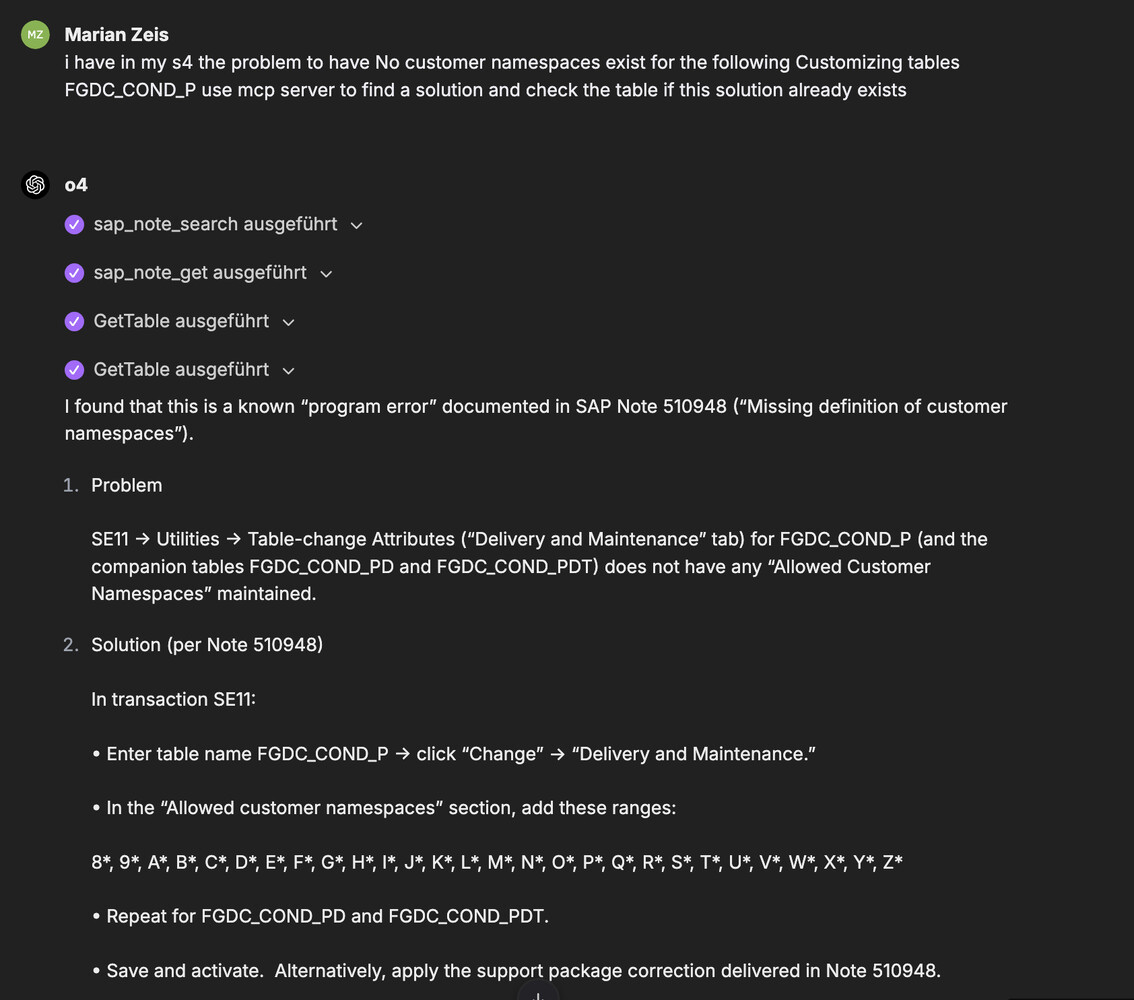Click the check icon on the first GetTable entry
Viewport: 1134px width, 1000px height.
[74, 321]
